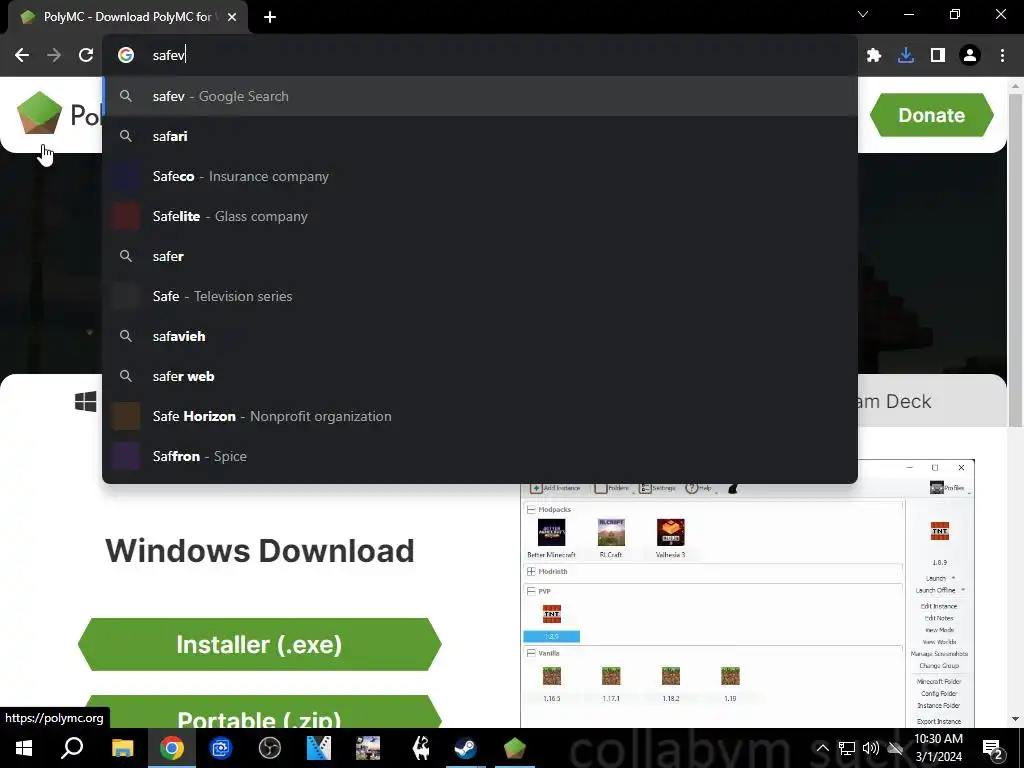
Task: Choose 'Safeco - Insurance company' suggestion
Action: (x=480, y=176)
